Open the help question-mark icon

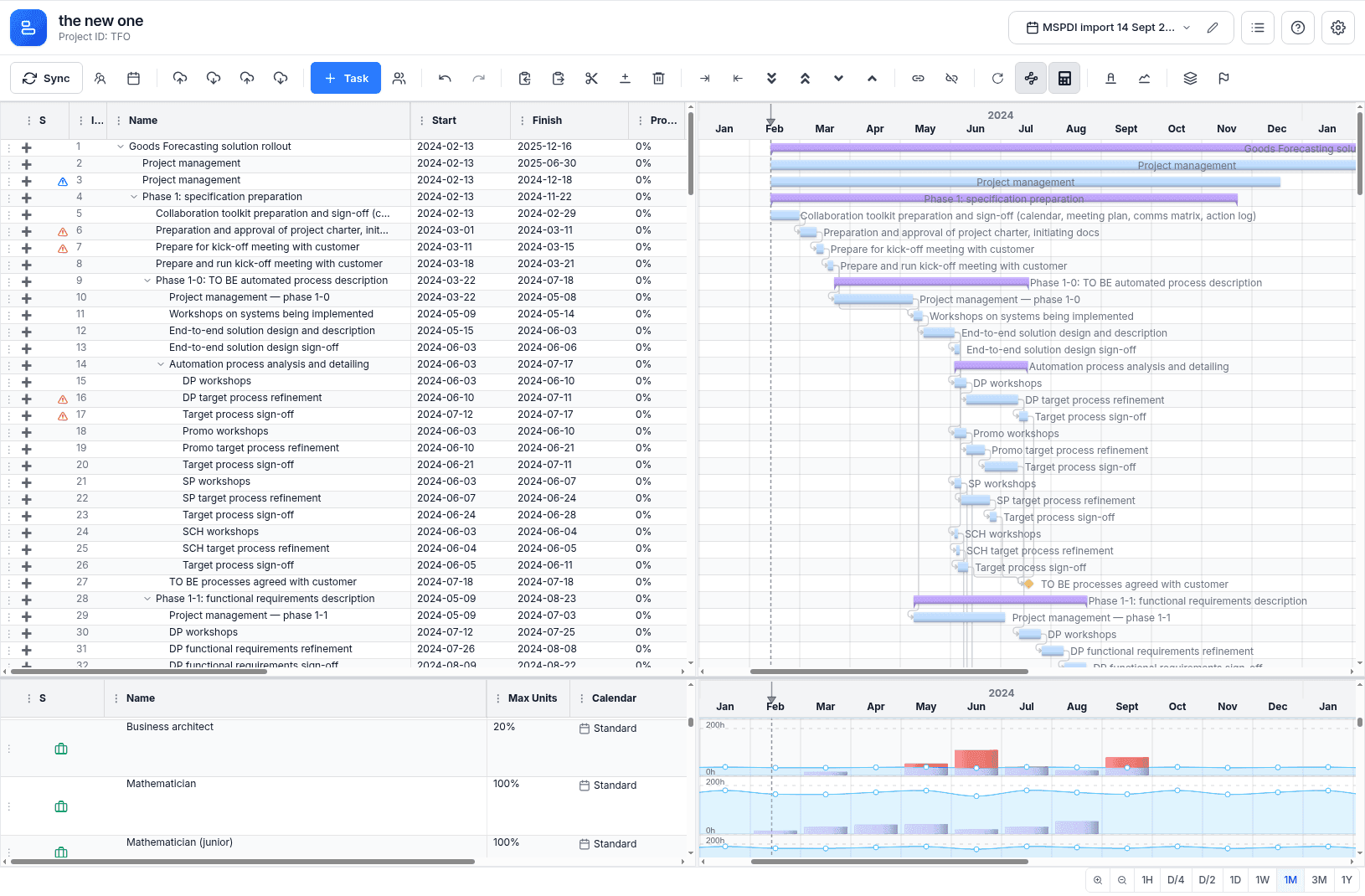(1298, 28)
